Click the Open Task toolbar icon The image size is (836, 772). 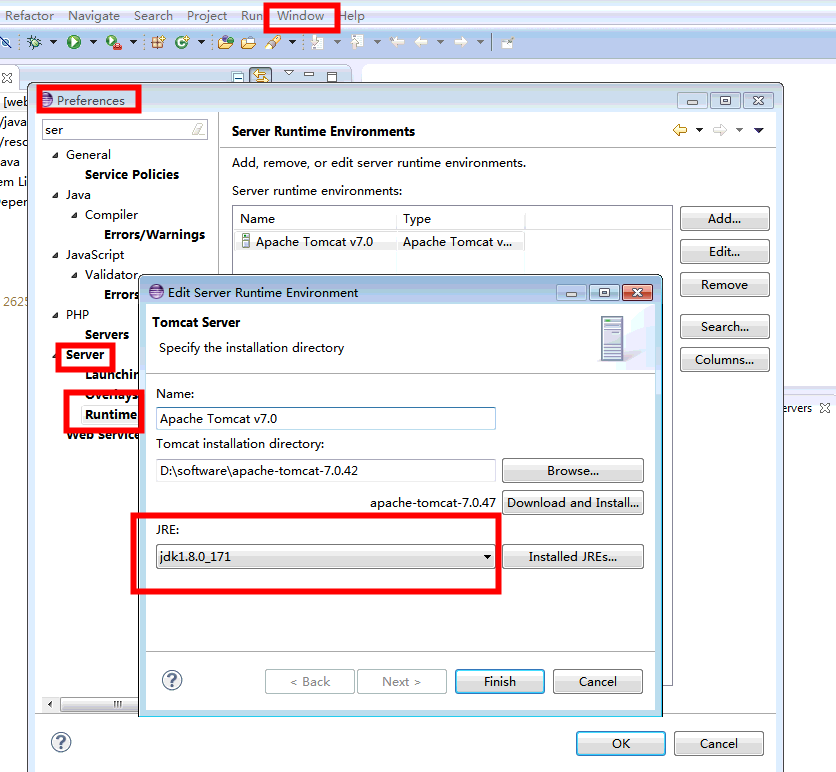point(248,43)
